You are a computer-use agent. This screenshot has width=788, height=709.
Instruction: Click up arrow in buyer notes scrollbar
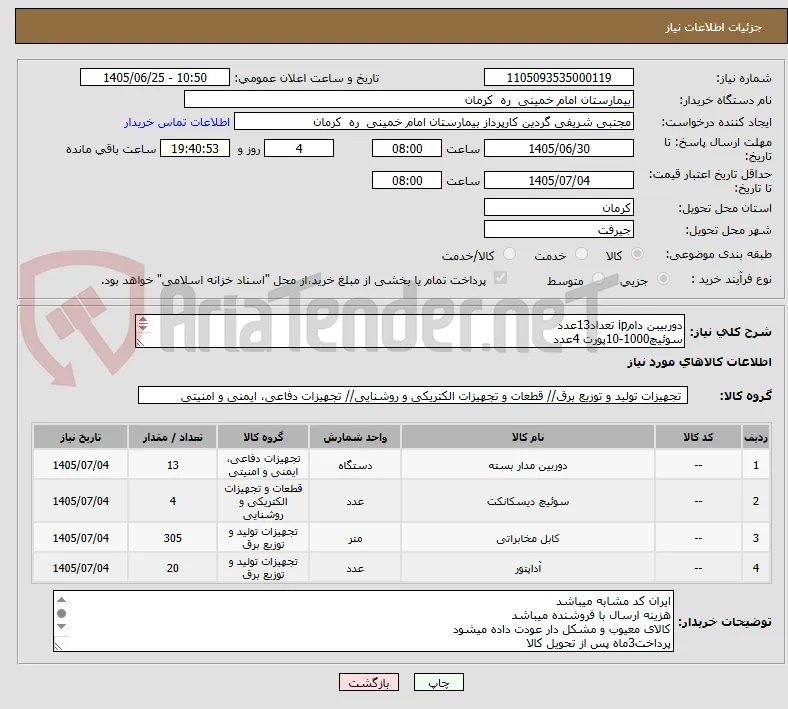pos(61,600)
